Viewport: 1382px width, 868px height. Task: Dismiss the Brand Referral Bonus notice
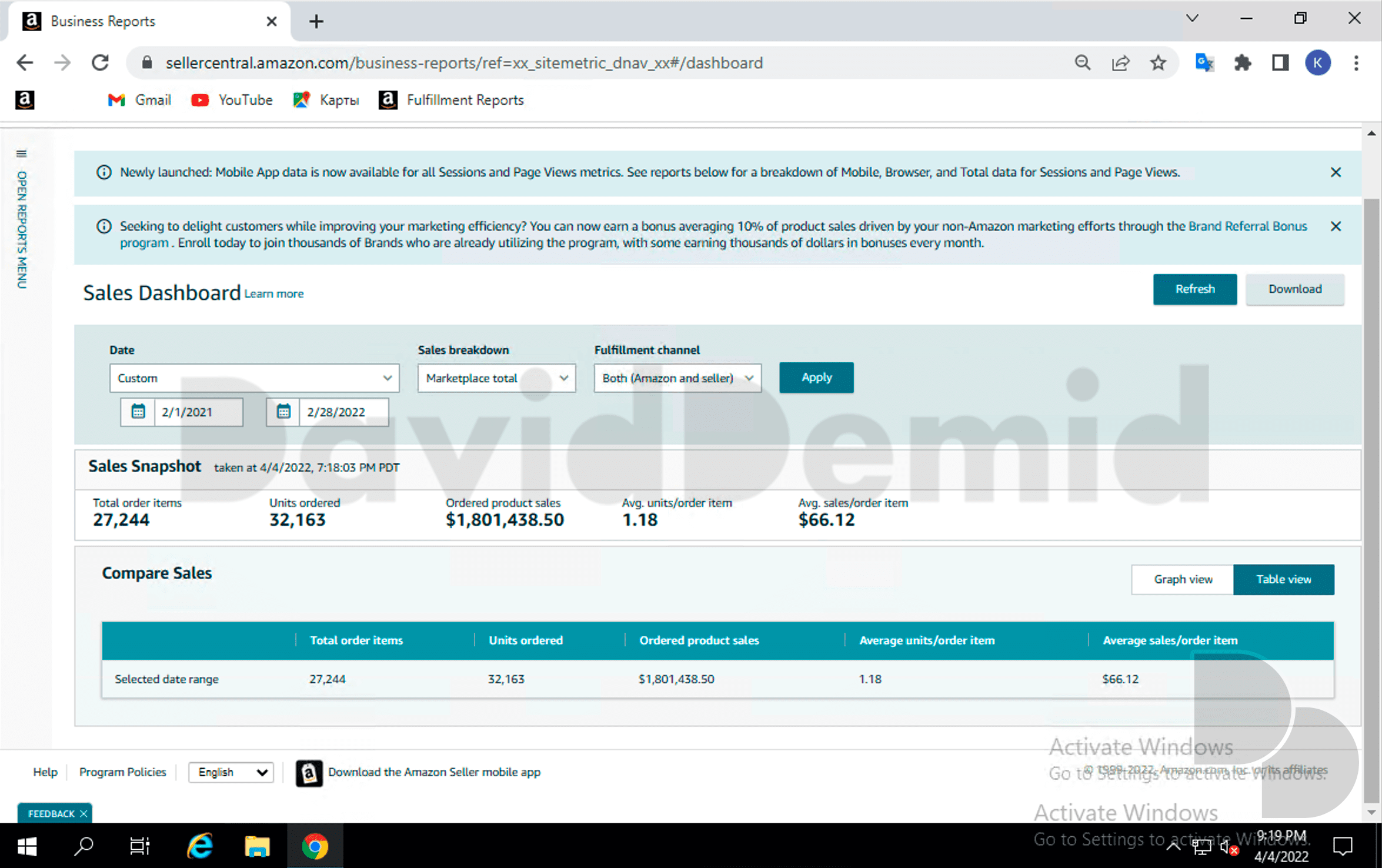tap(1336, 226)
